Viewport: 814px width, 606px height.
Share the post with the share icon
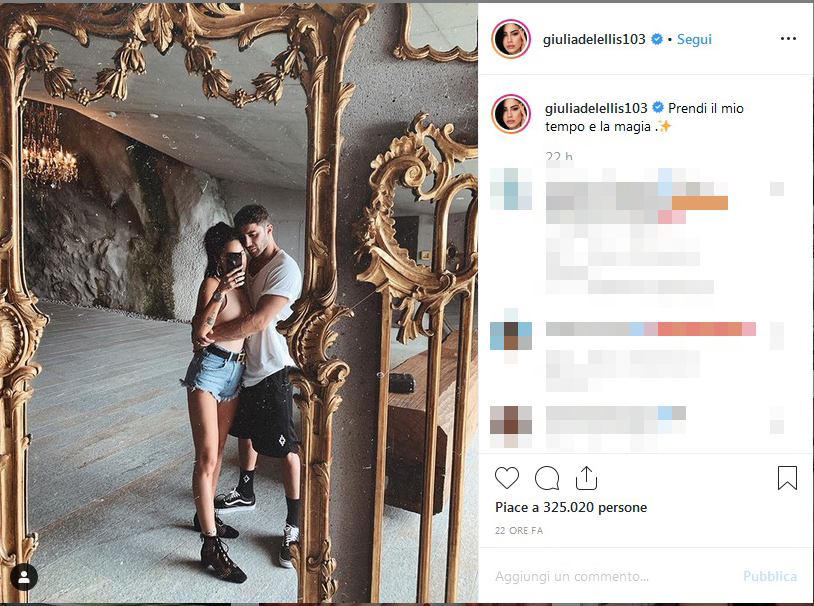pyautogui.click(x=586, y=478)
